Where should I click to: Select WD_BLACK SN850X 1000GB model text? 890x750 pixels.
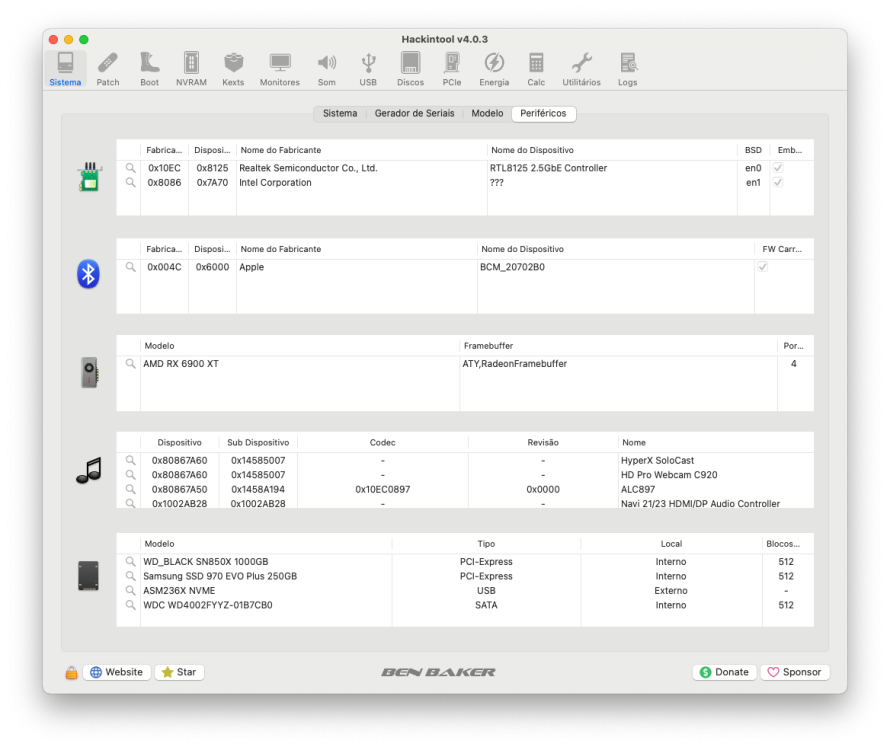pos(205,562)
